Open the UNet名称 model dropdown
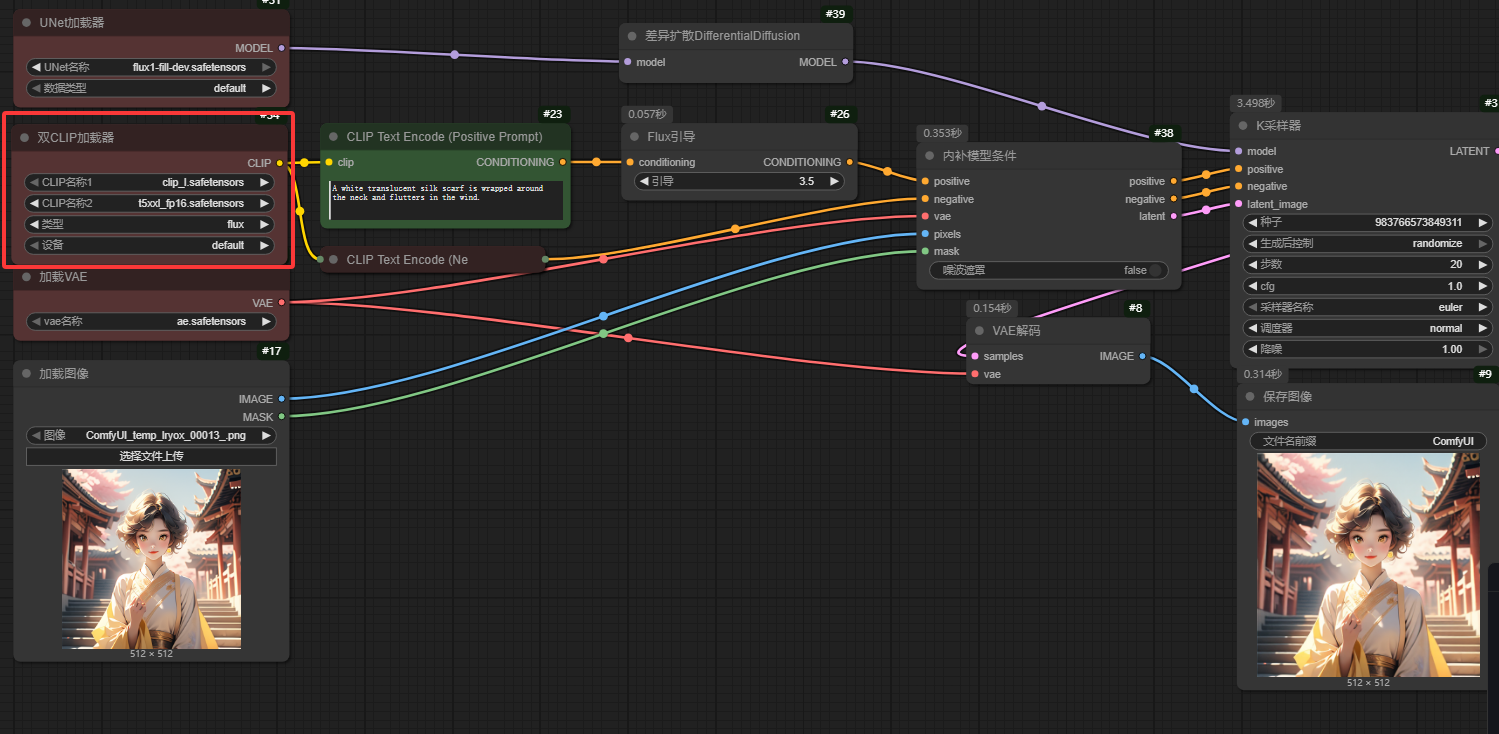This screenshot has width=1499, height=734. click(x=150, y=67)
